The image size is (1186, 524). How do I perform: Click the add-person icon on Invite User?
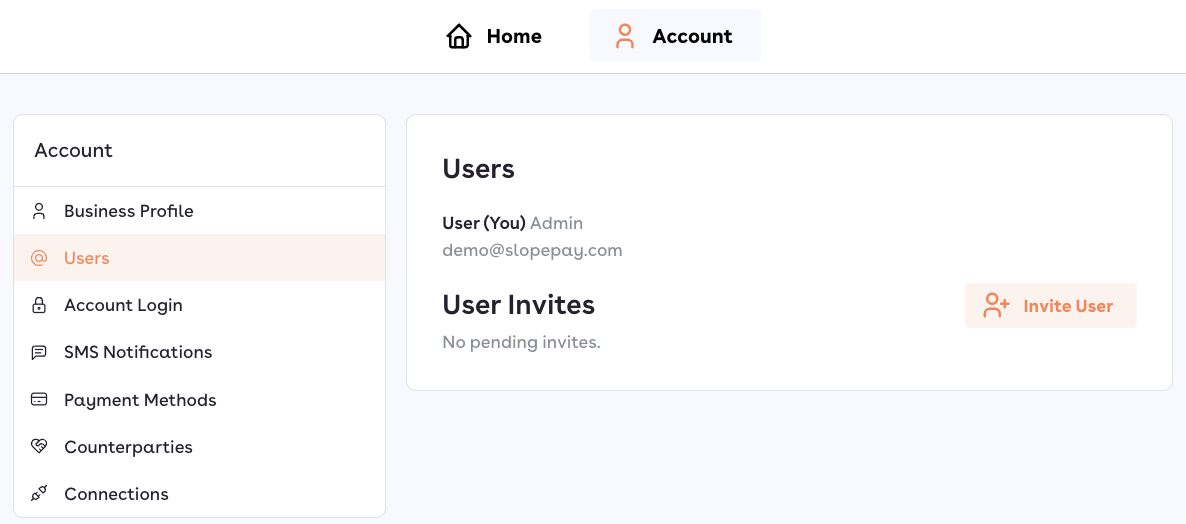click(996, 306)
